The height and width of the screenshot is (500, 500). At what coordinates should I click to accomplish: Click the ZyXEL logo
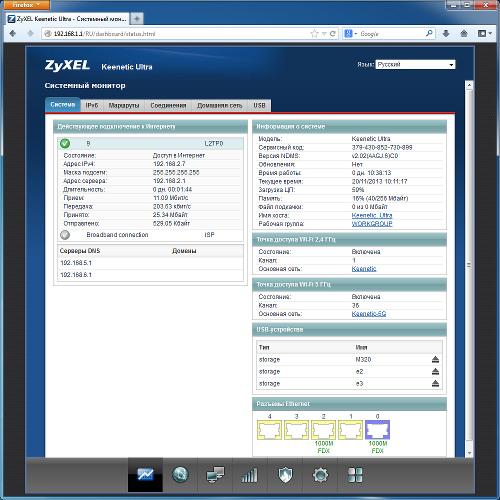(x=67, y=65)
